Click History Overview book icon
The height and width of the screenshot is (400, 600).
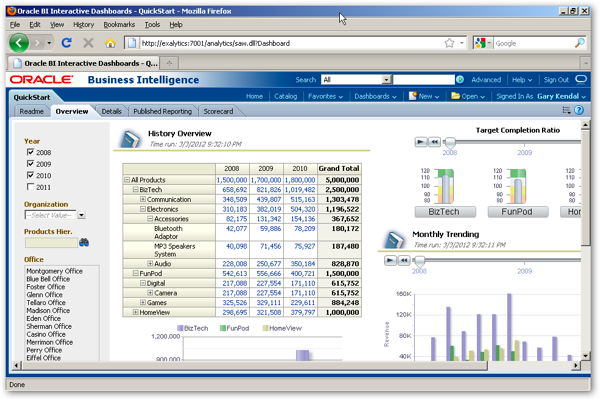click(x=130, y=139)
